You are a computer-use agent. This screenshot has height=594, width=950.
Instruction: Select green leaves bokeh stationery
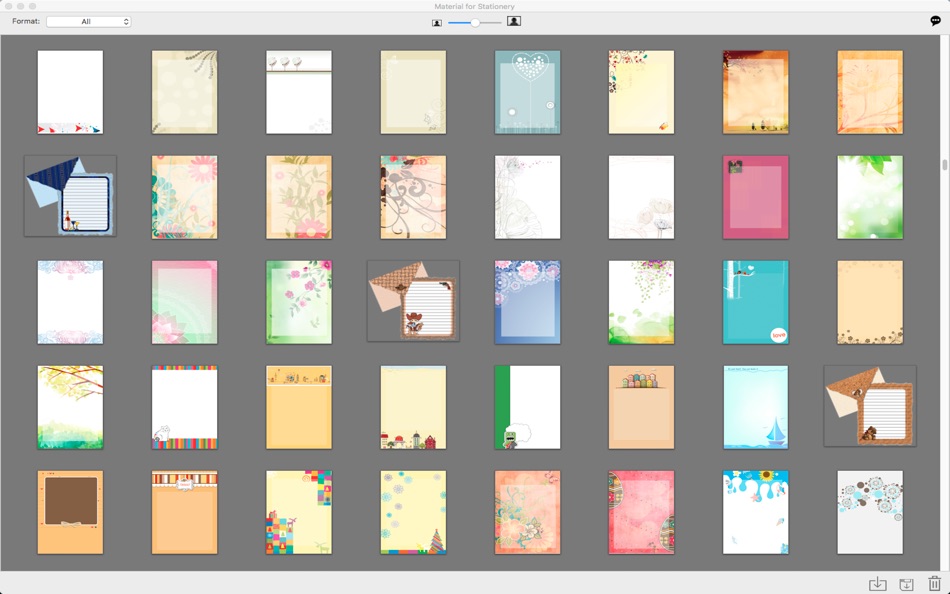coord(870,197)
